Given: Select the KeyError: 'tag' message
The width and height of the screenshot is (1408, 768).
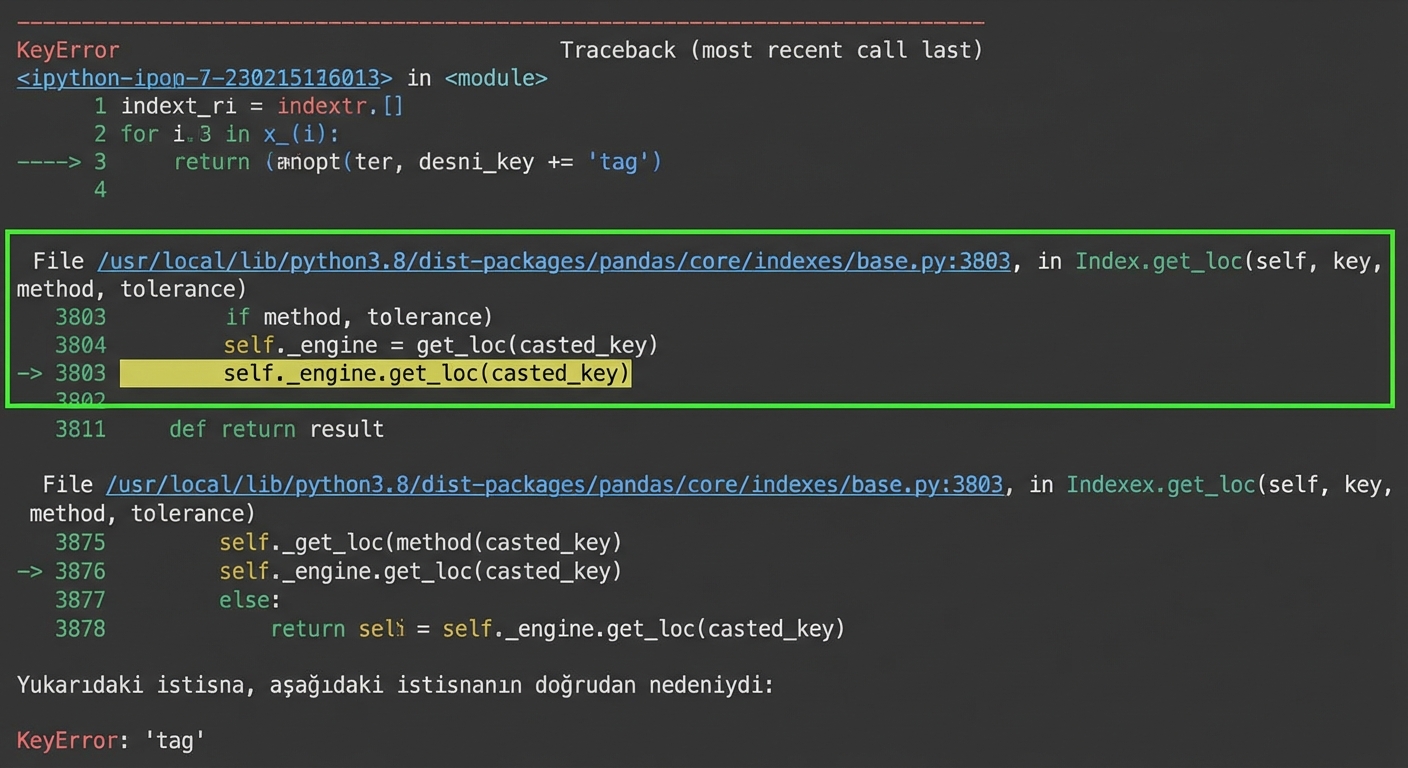Looking at the screenshot, I should (110, 740).
